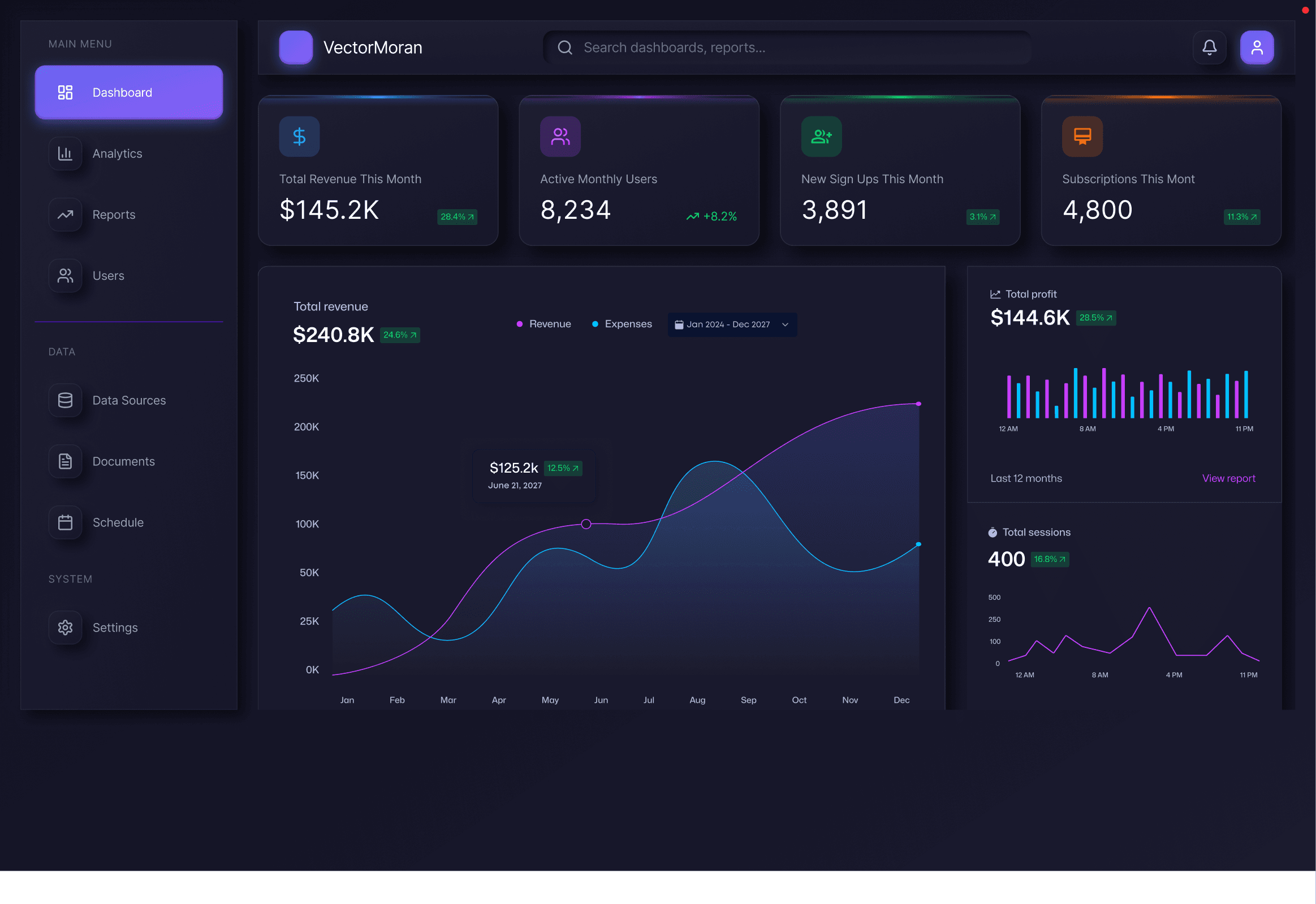Click the Active Monthly Users people icon
Screen dimensions: 1316x904
560,136
